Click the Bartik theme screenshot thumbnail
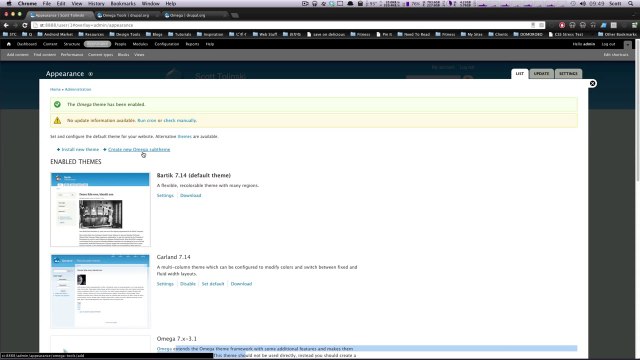The image size is (640, 360). coord(100,209)
